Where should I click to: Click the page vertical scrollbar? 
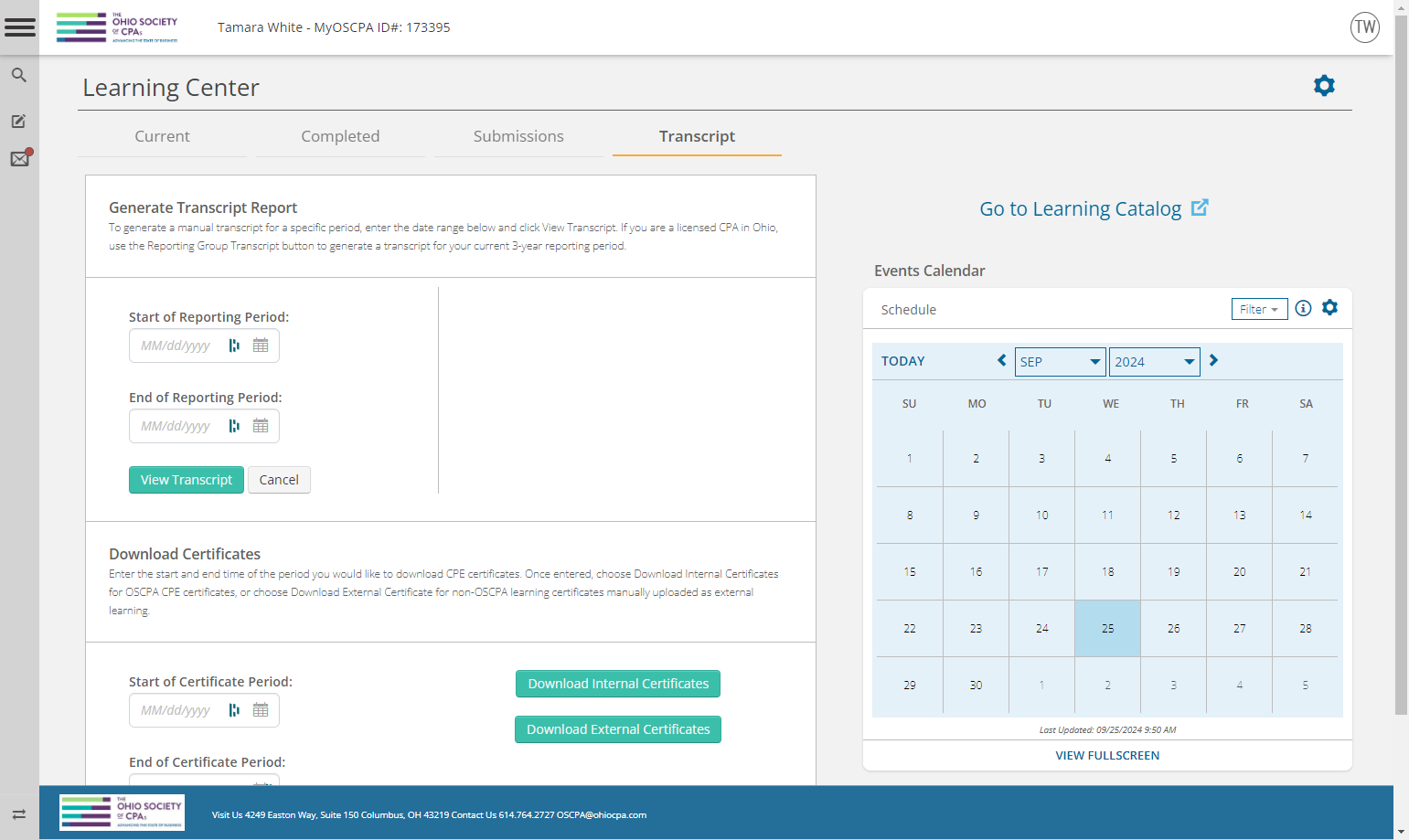point(1401,366)
